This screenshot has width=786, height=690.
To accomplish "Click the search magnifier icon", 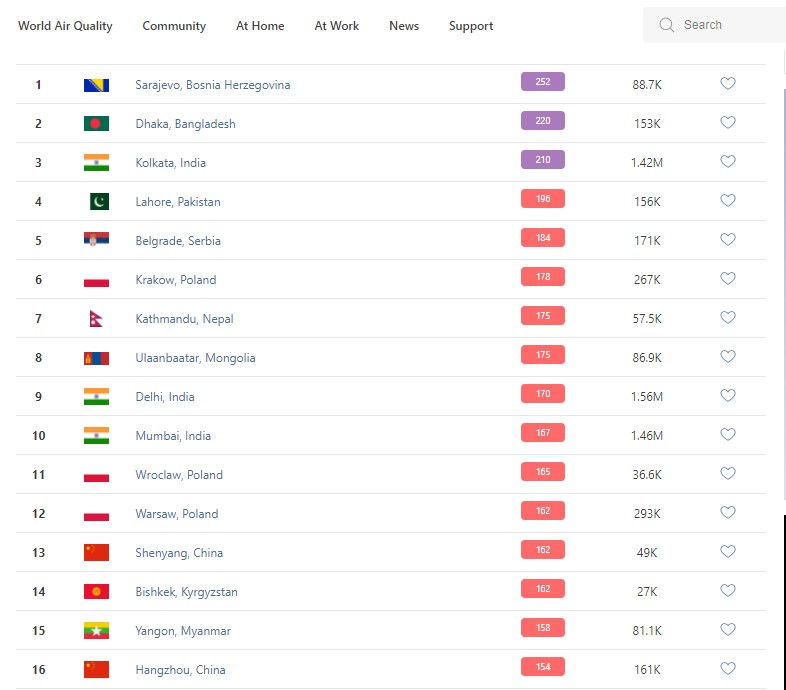I will point(667,25).
